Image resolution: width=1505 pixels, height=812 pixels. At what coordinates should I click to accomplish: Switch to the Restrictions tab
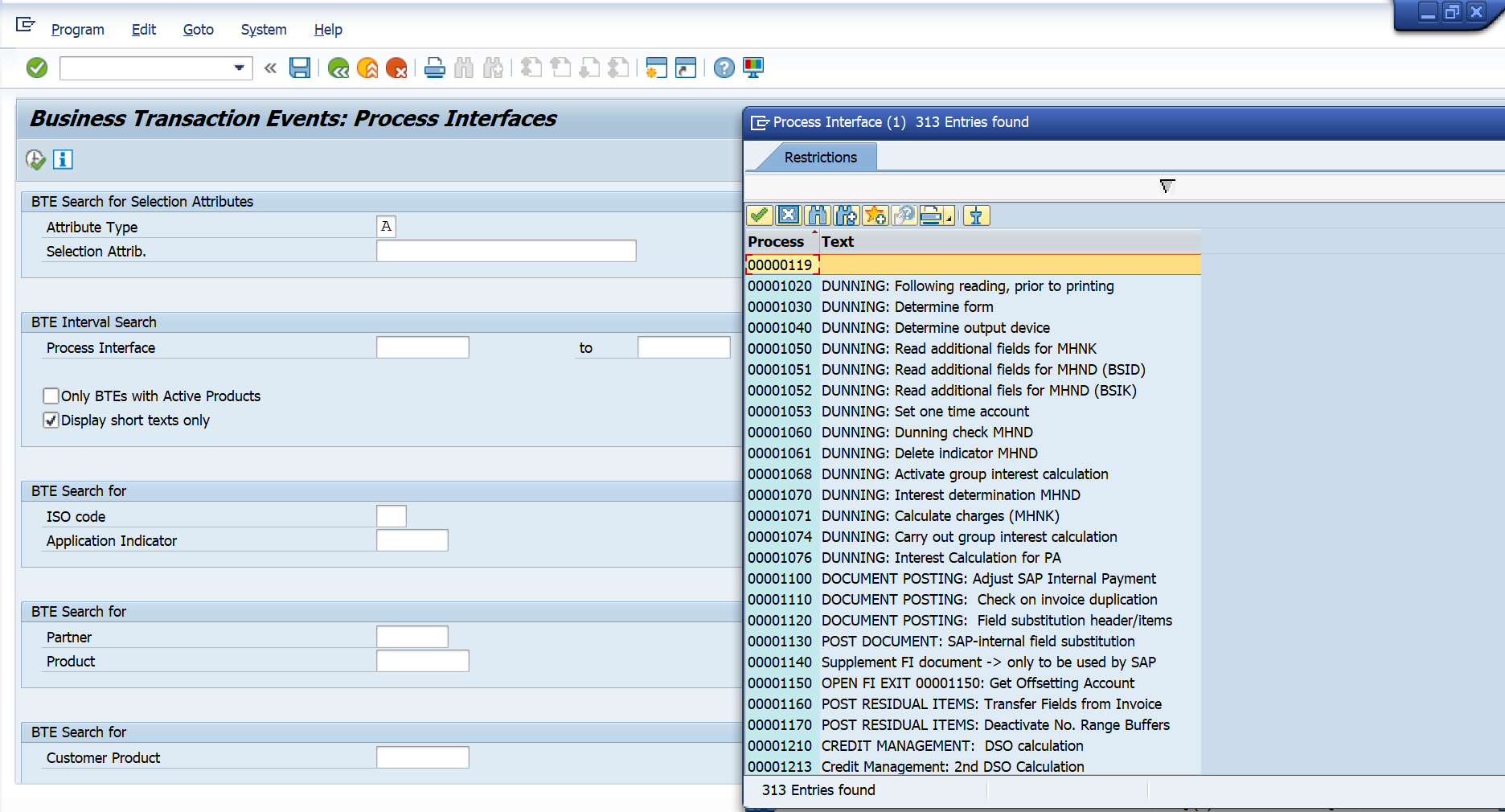click(820, 157)
